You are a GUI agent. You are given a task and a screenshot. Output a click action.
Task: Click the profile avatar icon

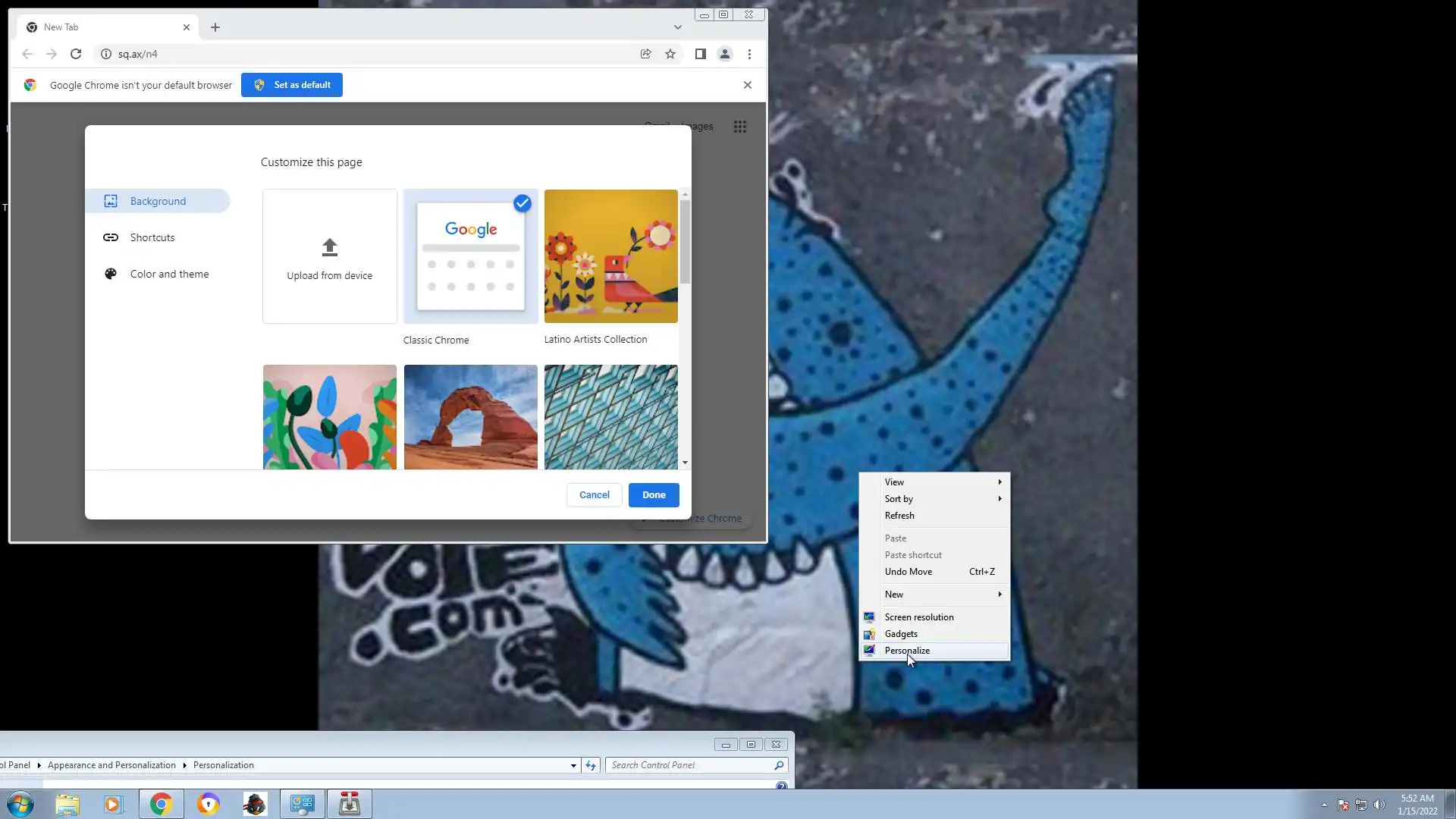(725, 54)
